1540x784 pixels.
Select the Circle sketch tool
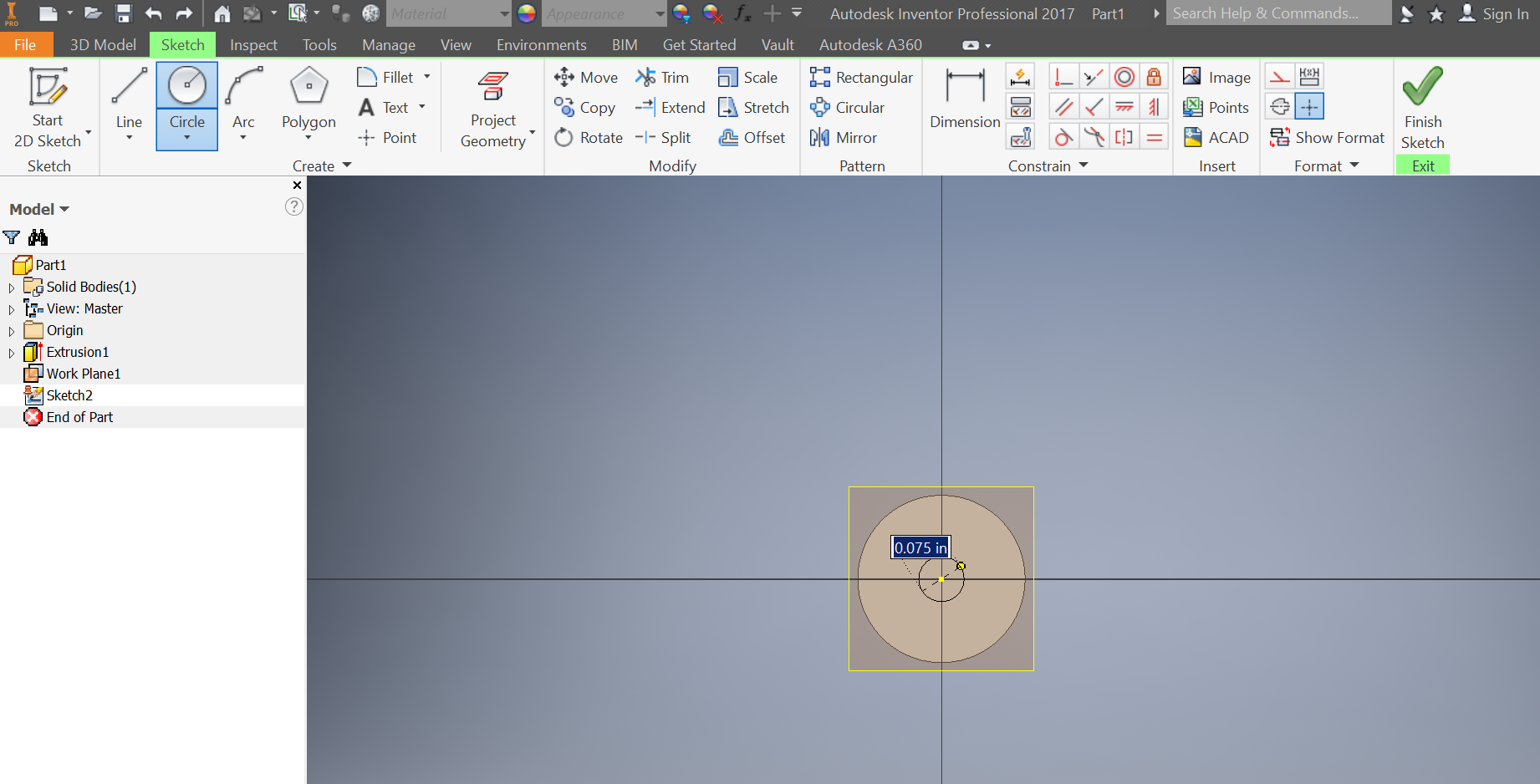187,97
